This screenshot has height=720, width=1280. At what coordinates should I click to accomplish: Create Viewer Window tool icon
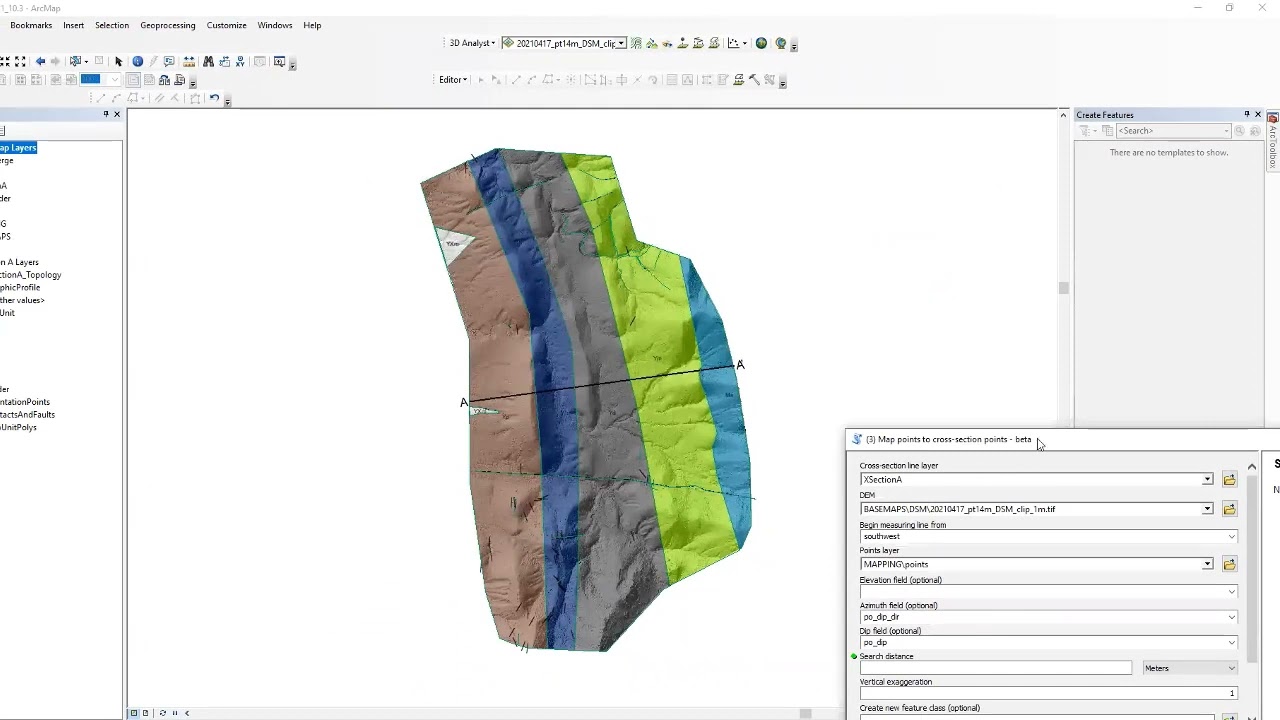pyautogui.click(x=279, y=61)
